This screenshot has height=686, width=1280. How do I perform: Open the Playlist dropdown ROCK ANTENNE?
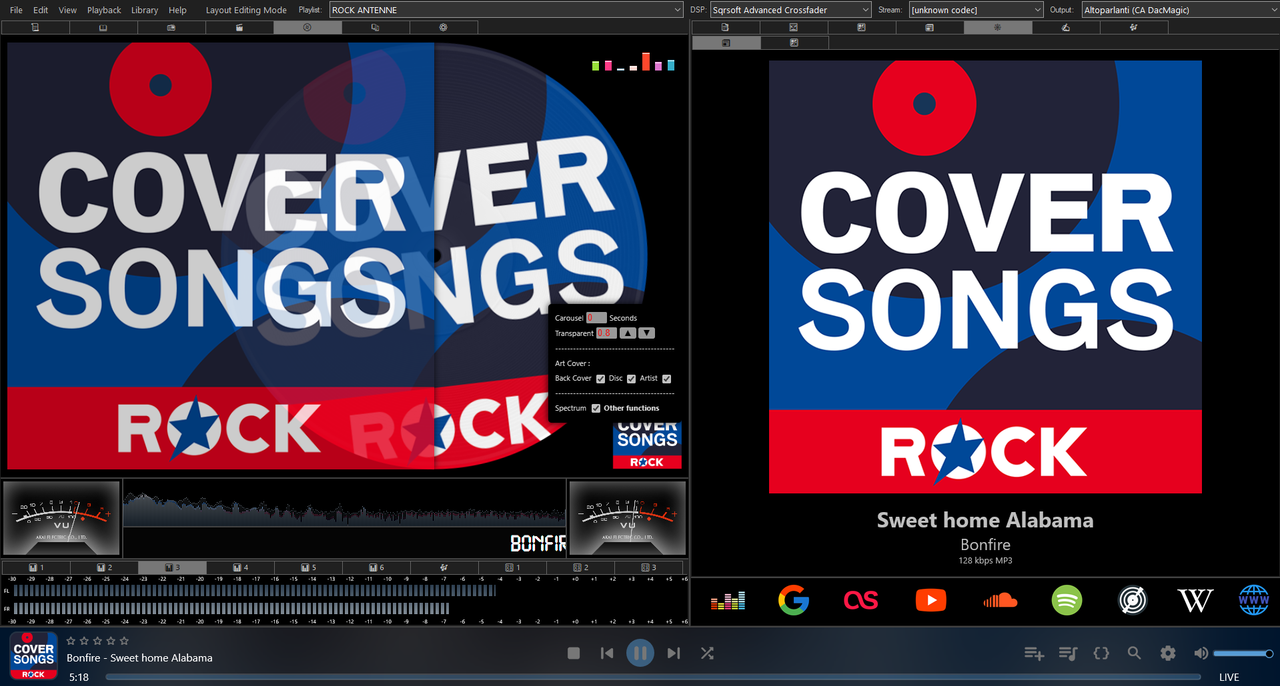[506, 10]
